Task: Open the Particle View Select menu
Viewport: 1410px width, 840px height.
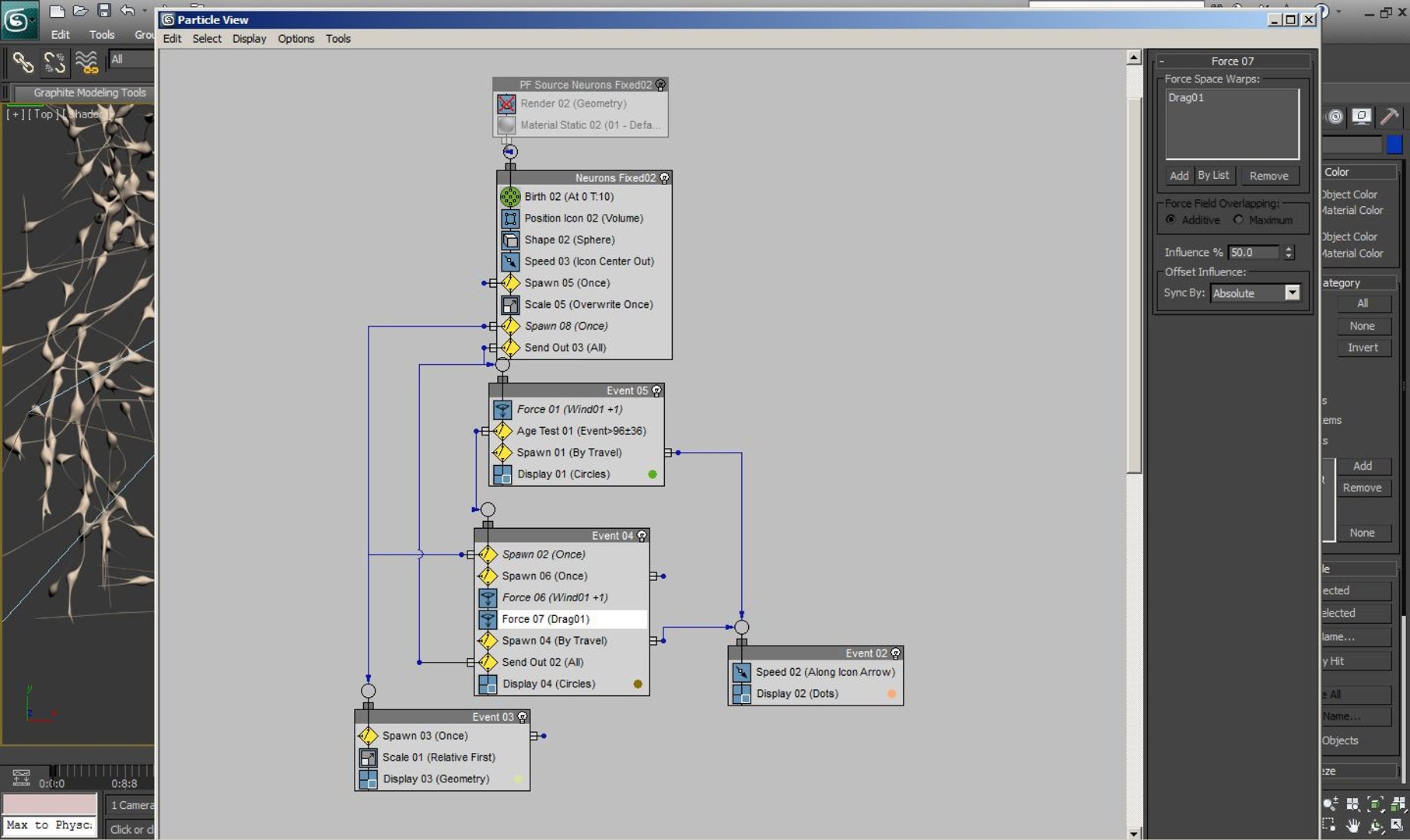Action: pyautogui.click(x=207, y=39)
